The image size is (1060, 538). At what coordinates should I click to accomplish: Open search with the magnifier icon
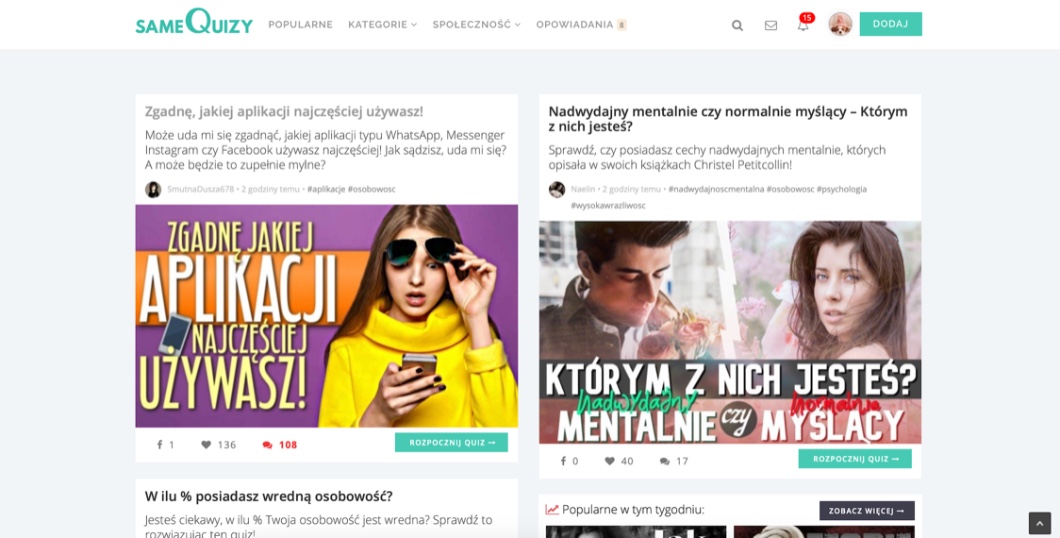737,25
